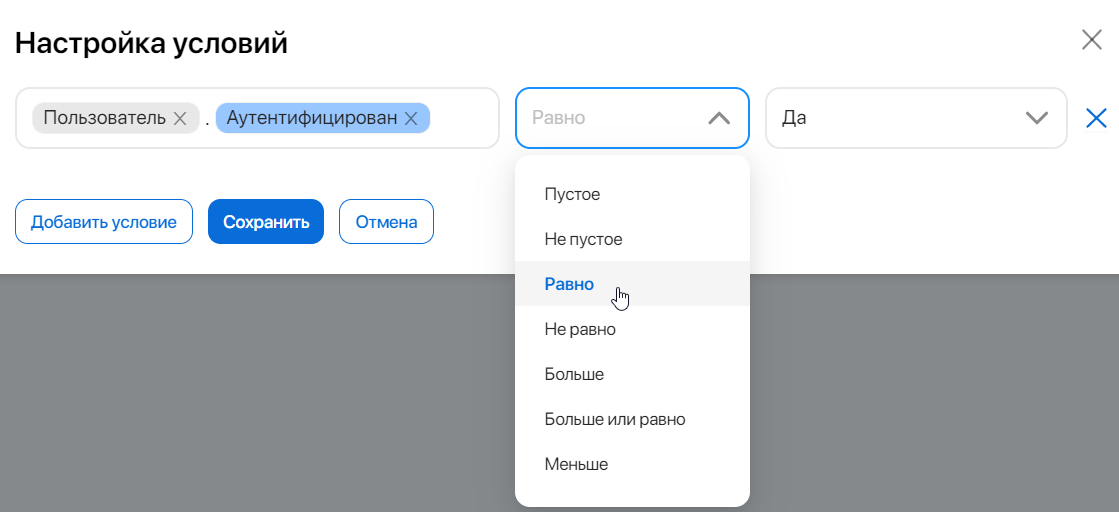
Task: Pick the highlighted Равно option
Action: [x=569, y=284]
